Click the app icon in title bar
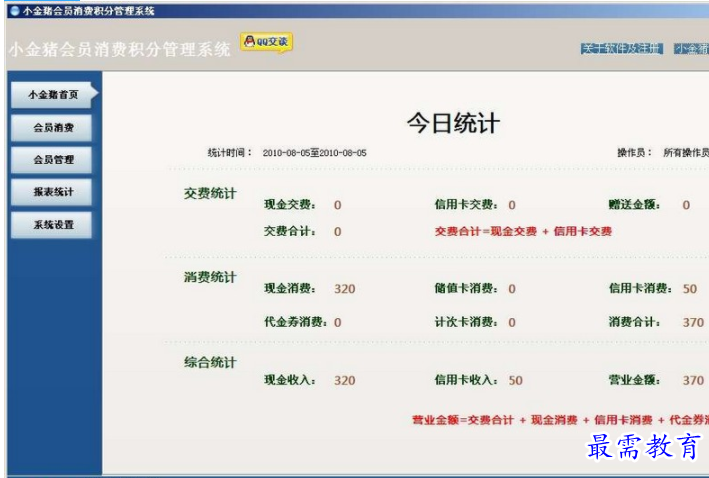Viewport: 709px width, 478px height. [x=15, y=10]
